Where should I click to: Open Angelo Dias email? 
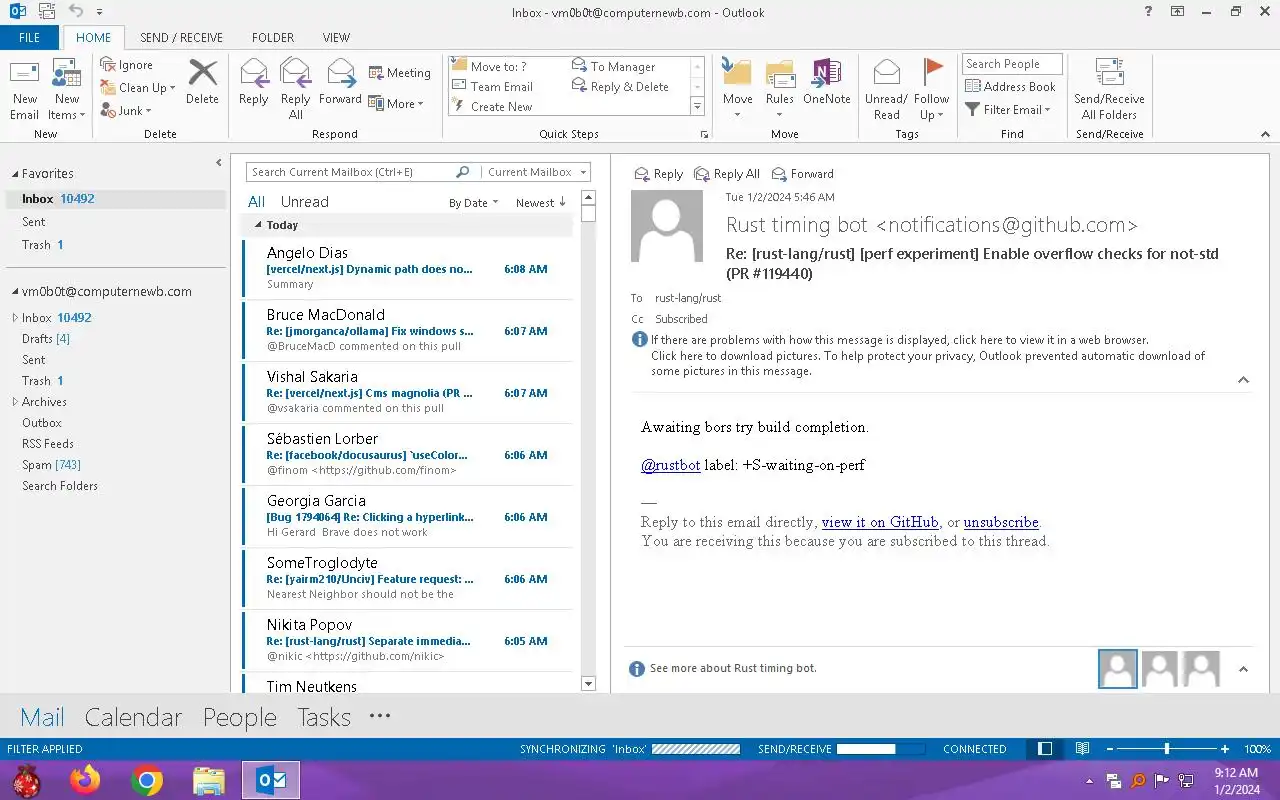[407, 268]
